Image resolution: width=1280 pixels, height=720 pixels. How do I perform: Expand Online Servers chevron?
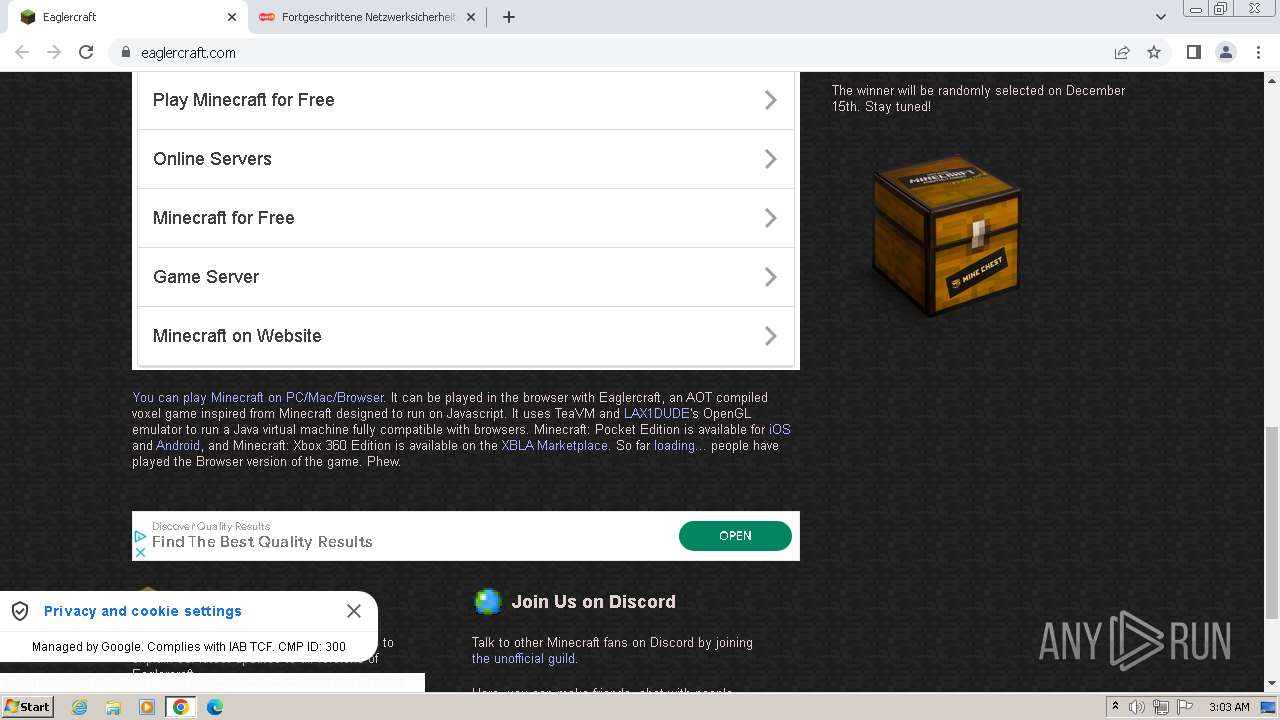pyautogui.click(x=771, y=159)
